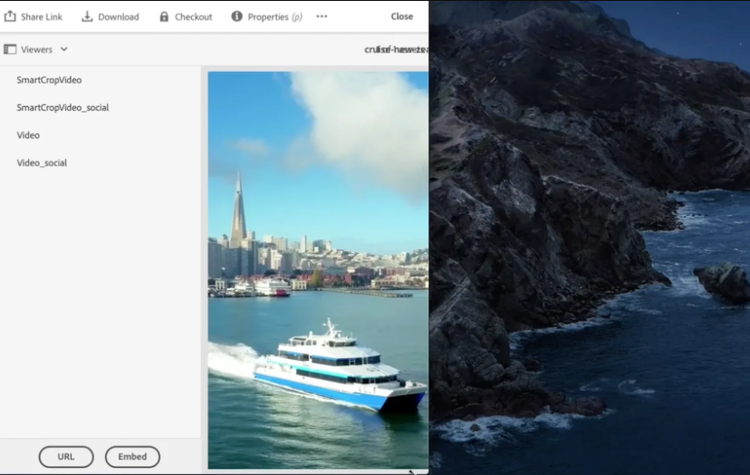The image size is (750, 475).
Task: Select the Video viewer preset
Action: [x=28, y=135]
